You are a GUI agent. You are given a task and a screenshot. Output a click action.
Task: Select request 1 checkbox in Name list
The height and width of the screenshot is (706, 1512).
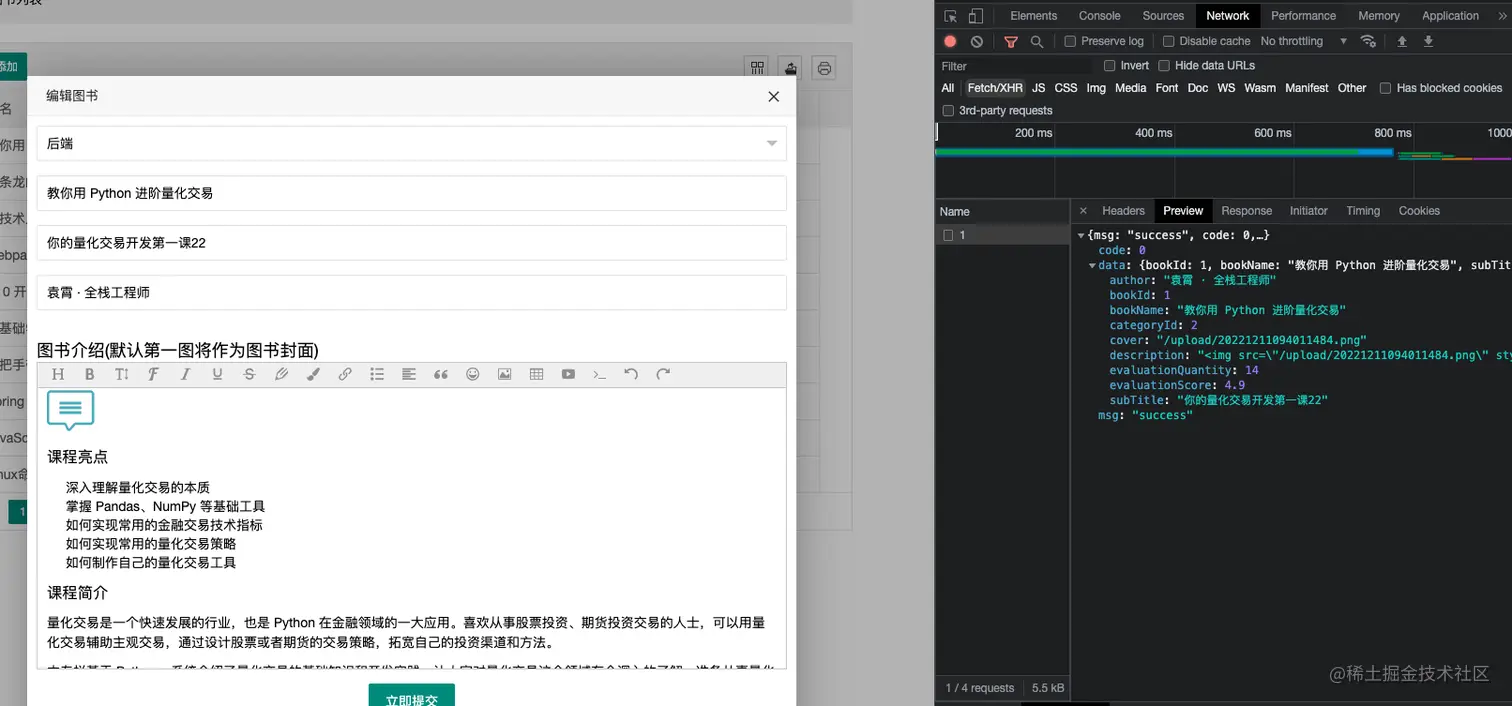(x=948, y=235)
